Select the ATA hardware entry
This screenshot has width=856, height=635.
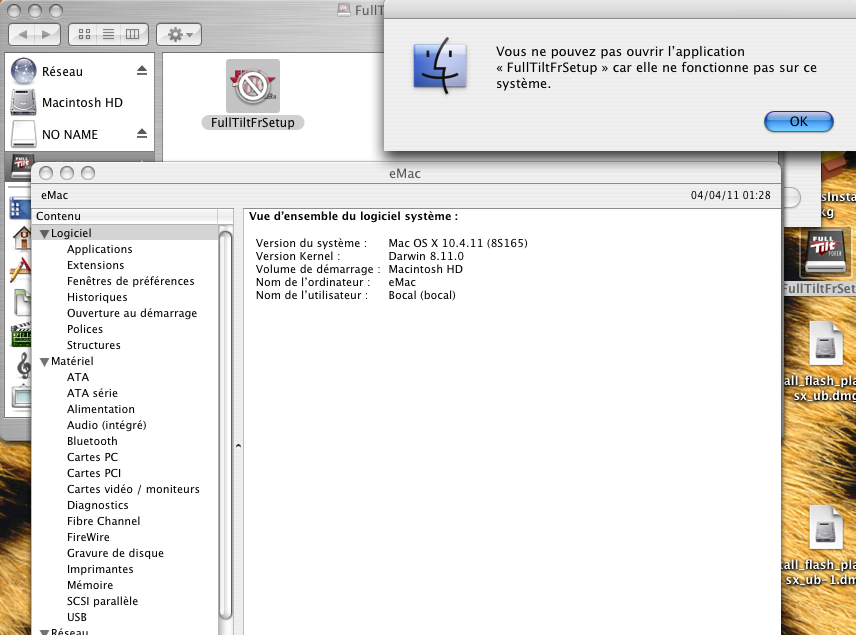[78, 377]
